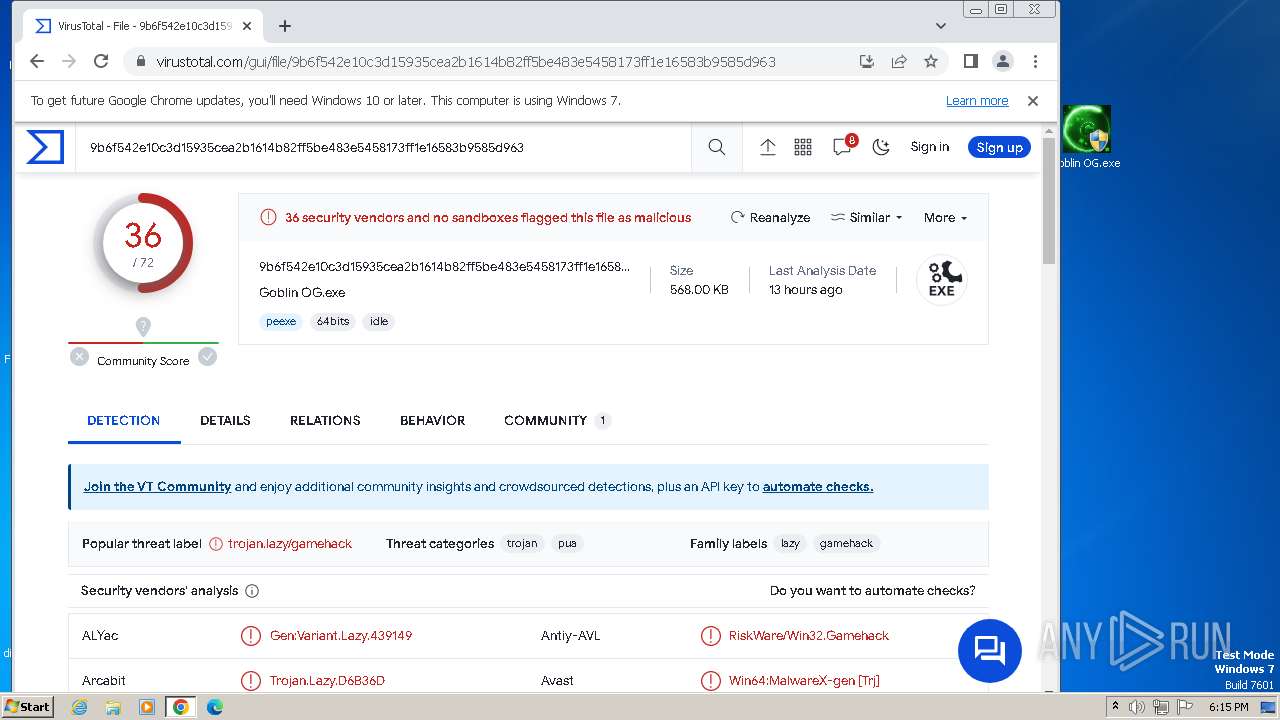Open Internet Explorer taskbar icon

(80, 707)
